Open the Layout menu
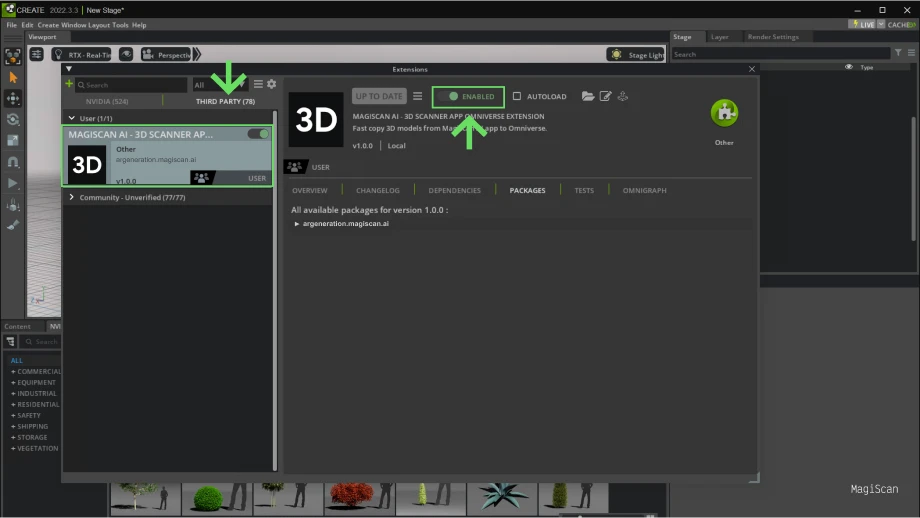The image size is (920, 518). [x=99, y=25]
